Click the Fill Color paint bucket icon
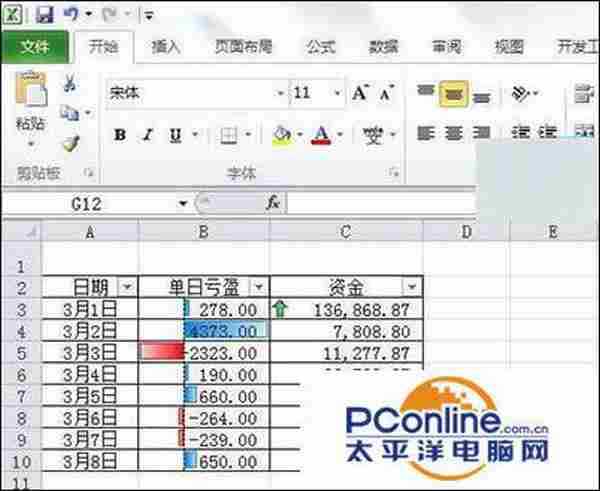Image resolution: width=600 pixels, height=491 pixels. (x=282, y=135)
